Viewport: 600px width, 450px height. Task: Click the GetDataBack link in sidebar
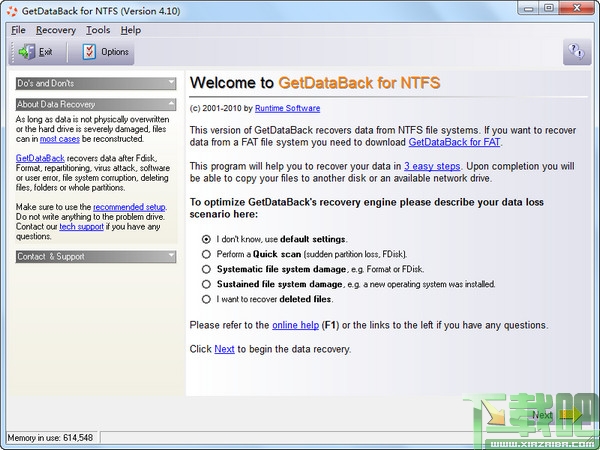tap(40, 158)
